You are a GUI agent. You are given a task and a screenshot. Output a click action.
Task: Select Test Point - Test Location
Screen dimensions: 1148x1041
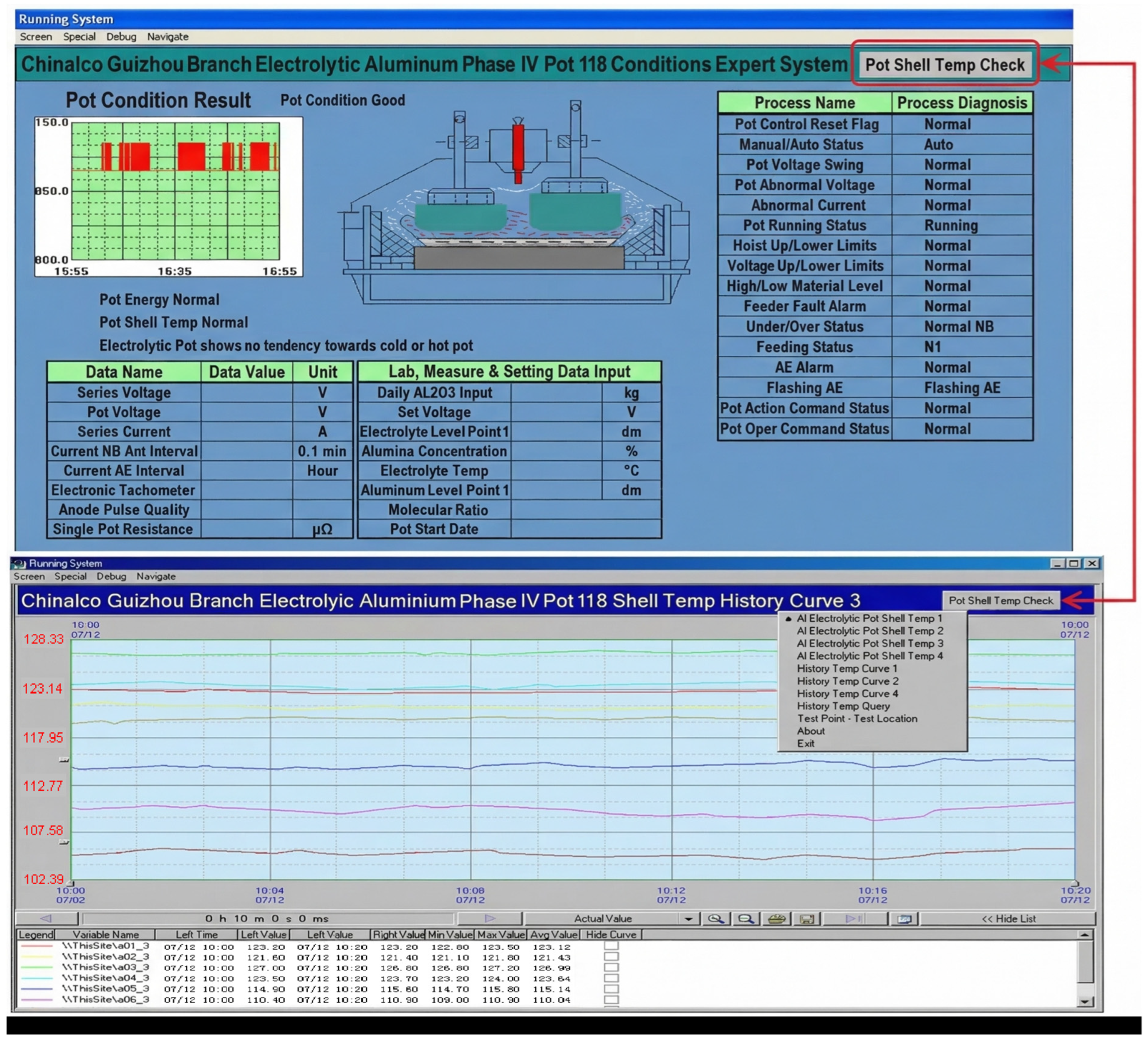[858, 718]
